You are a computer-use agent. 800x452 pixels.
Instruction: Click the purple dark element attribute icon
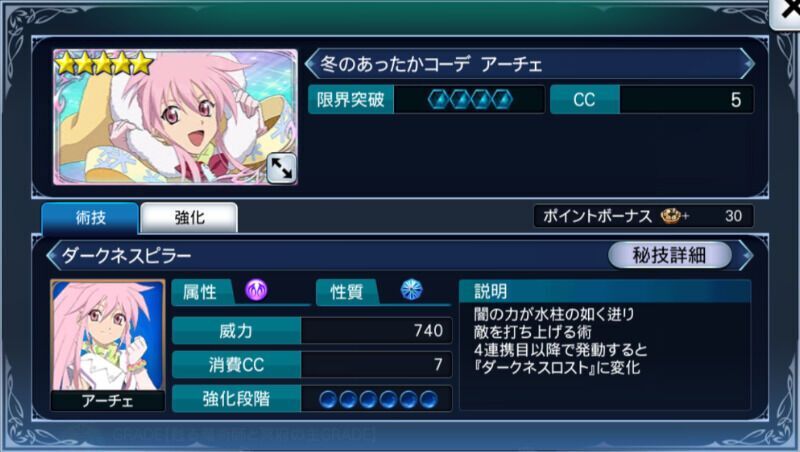tap(256, 290)
